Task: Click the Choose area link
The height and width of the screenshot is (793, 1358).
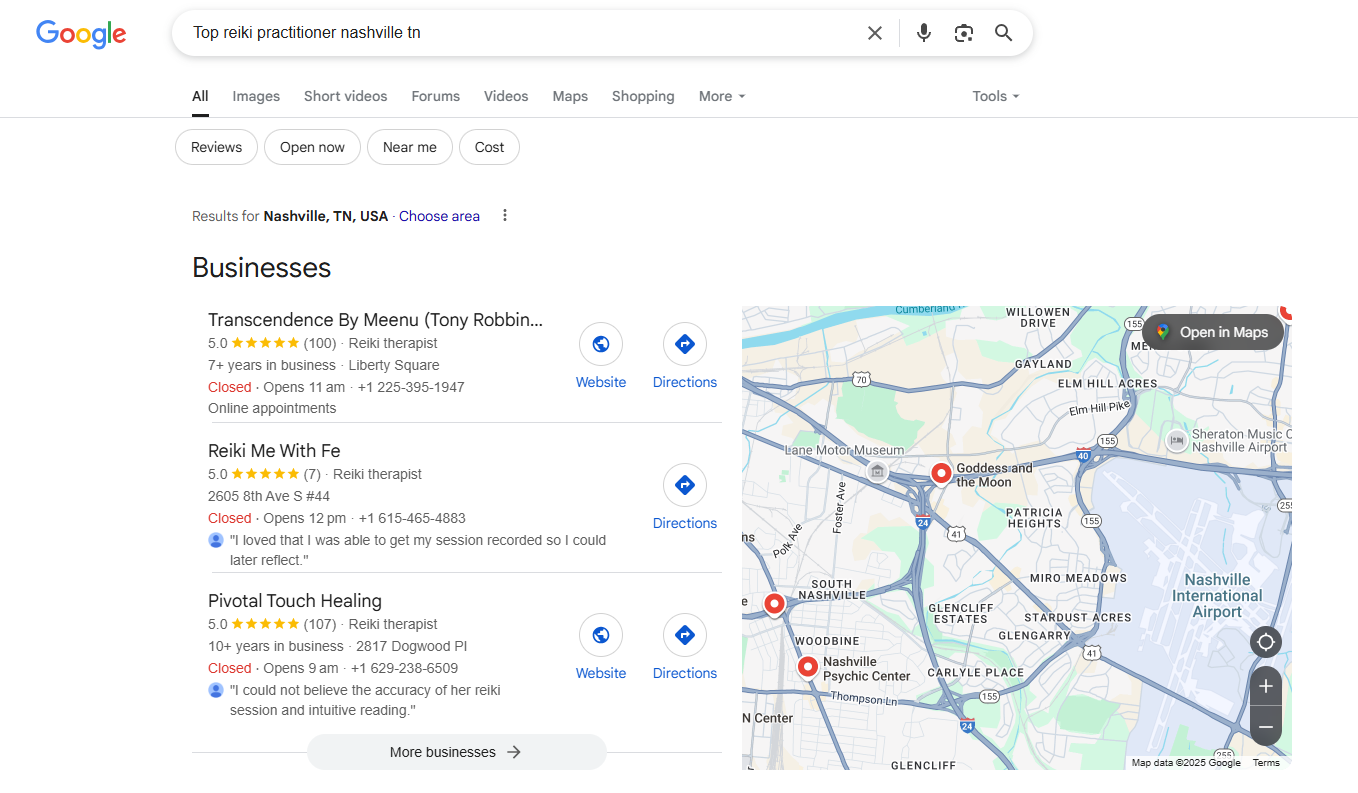Action: 439,216
